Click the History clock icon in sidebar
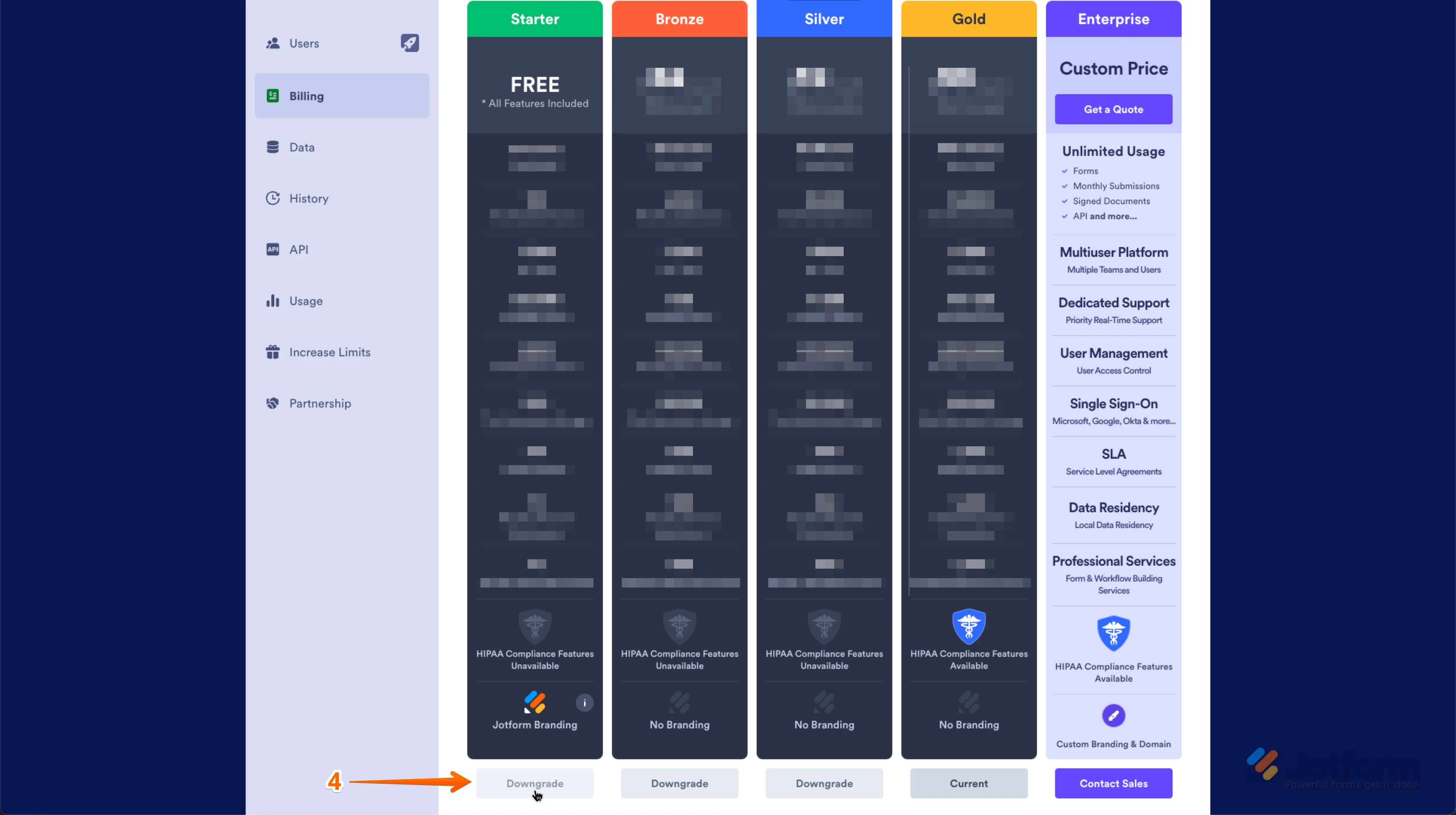This screenshot has height=815, width=1456. pyautogui.click(x=273, y=198)
